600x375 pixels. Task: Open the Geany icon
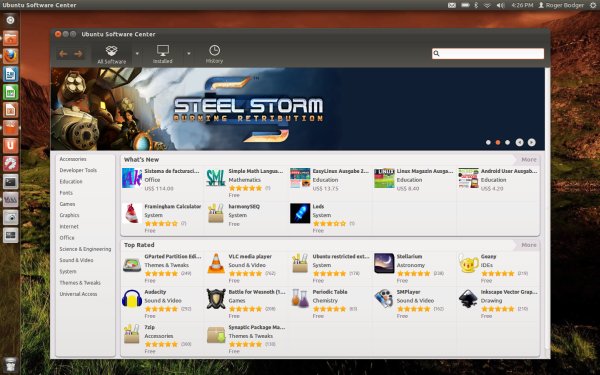468,264
